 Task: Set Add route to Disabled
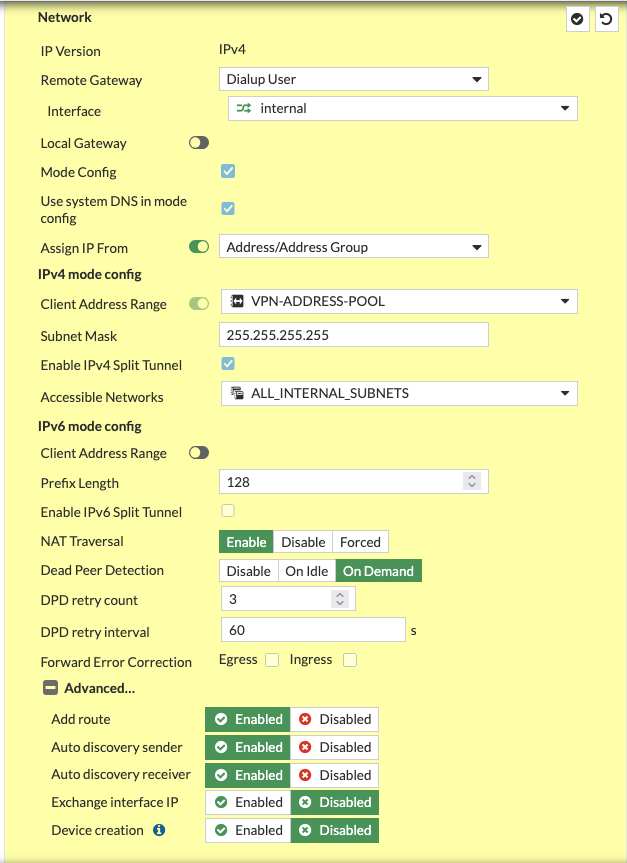click(335, 719)
